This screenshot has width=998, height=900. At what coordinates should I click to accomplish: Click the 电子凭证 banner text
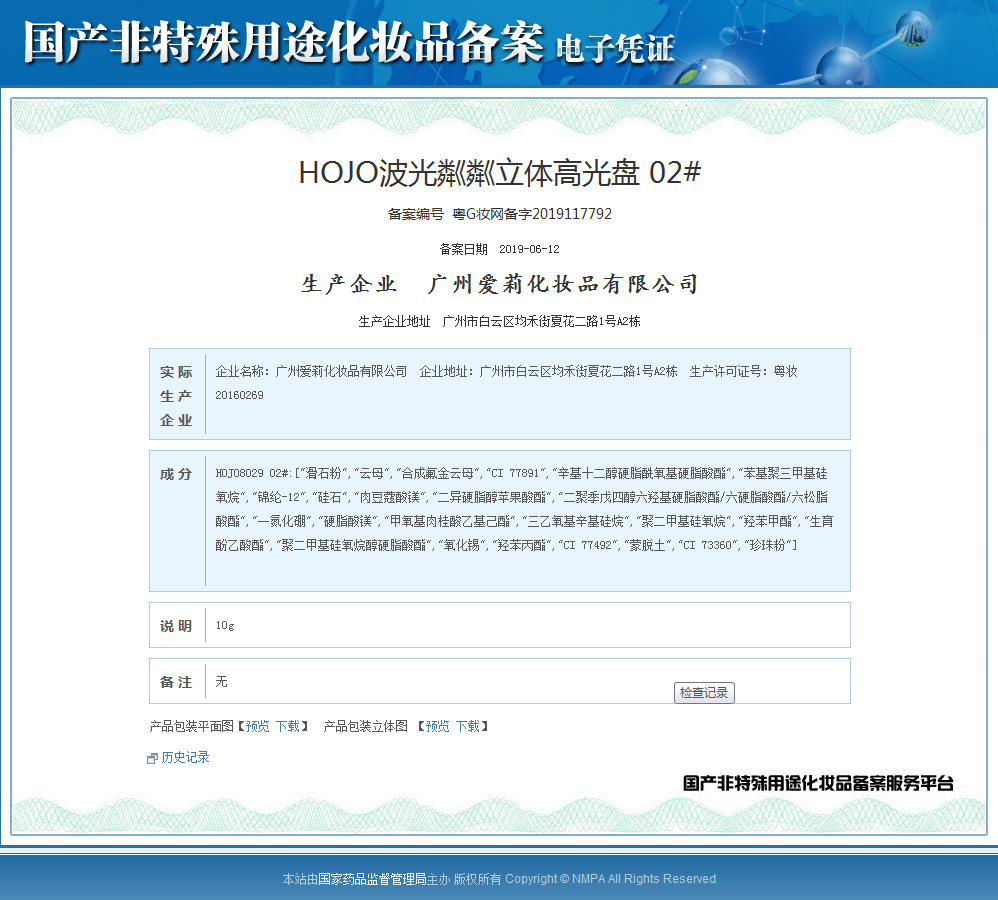click(615, 49)
